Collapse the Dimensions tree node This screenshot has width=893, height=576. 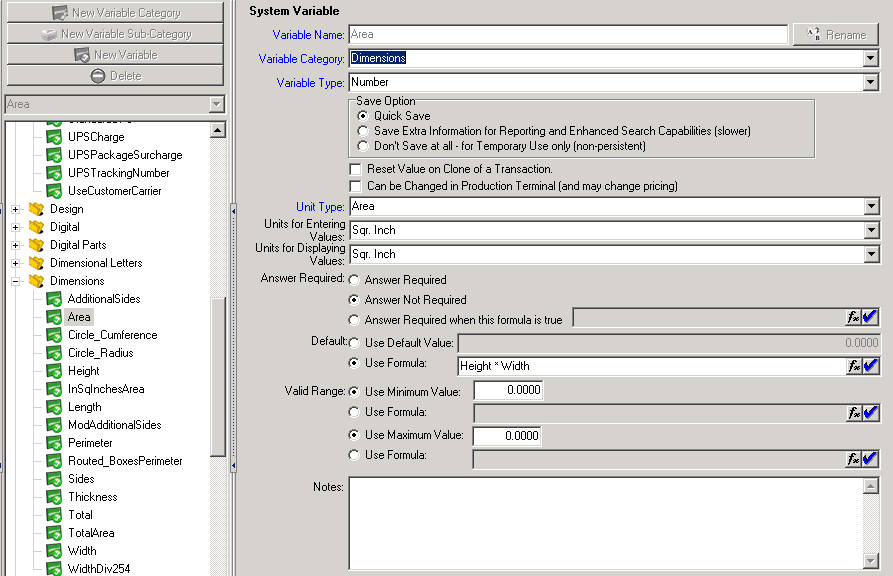[x=15, y=281]
